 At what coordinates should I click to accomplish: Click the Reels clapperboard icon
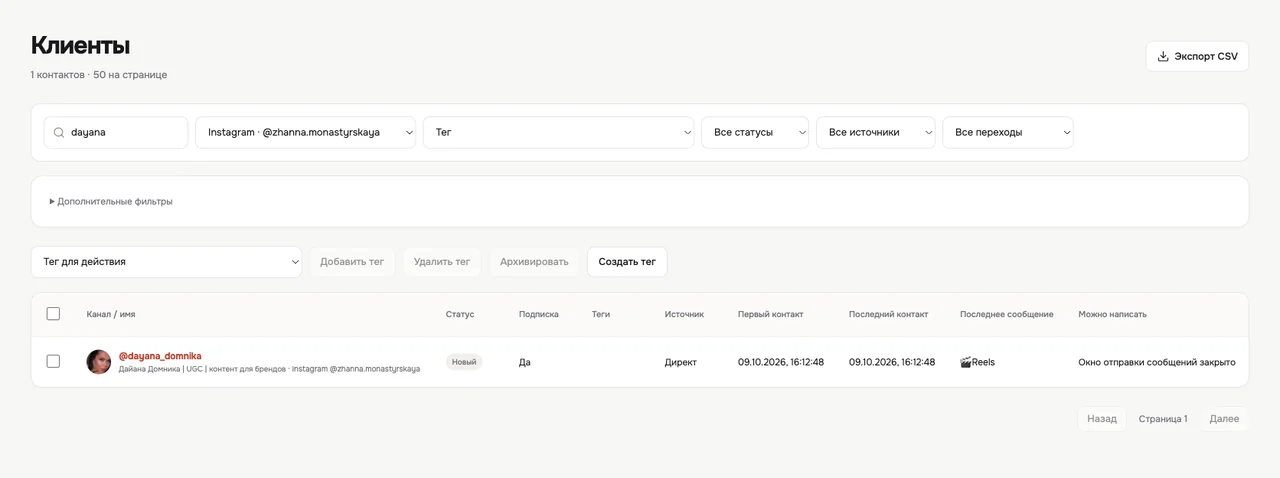click(x=966, y=362)
